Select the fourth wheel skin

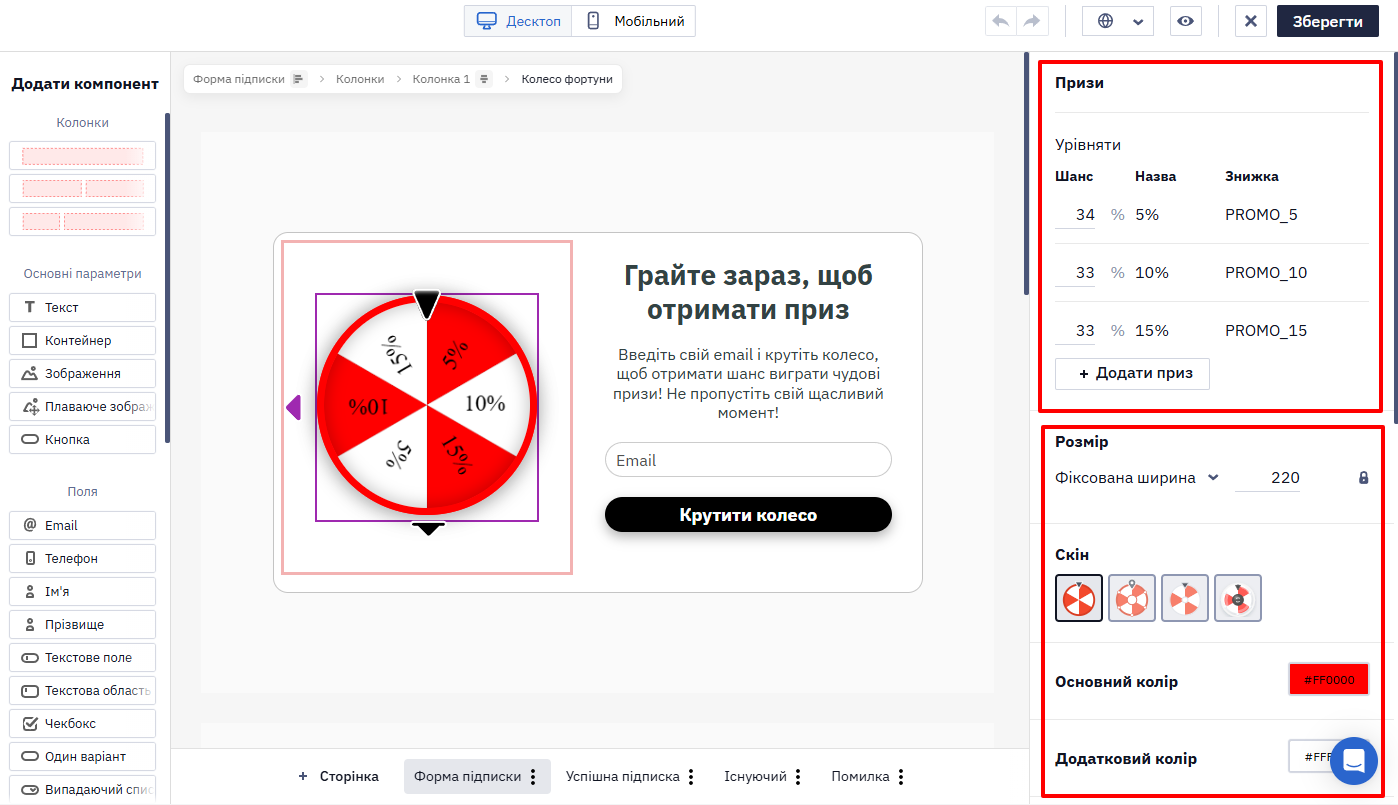pos(1238,598)
